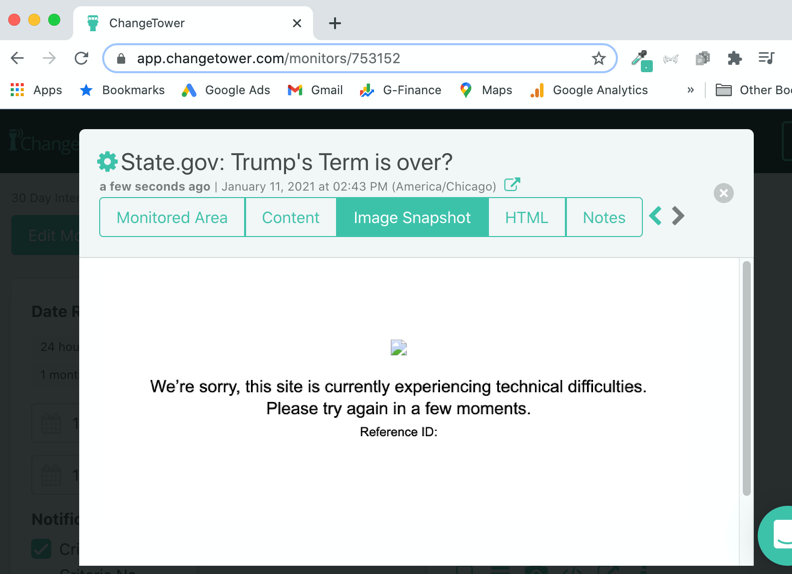
Task: Click the address bar URL
Action: tap(268, 58)
